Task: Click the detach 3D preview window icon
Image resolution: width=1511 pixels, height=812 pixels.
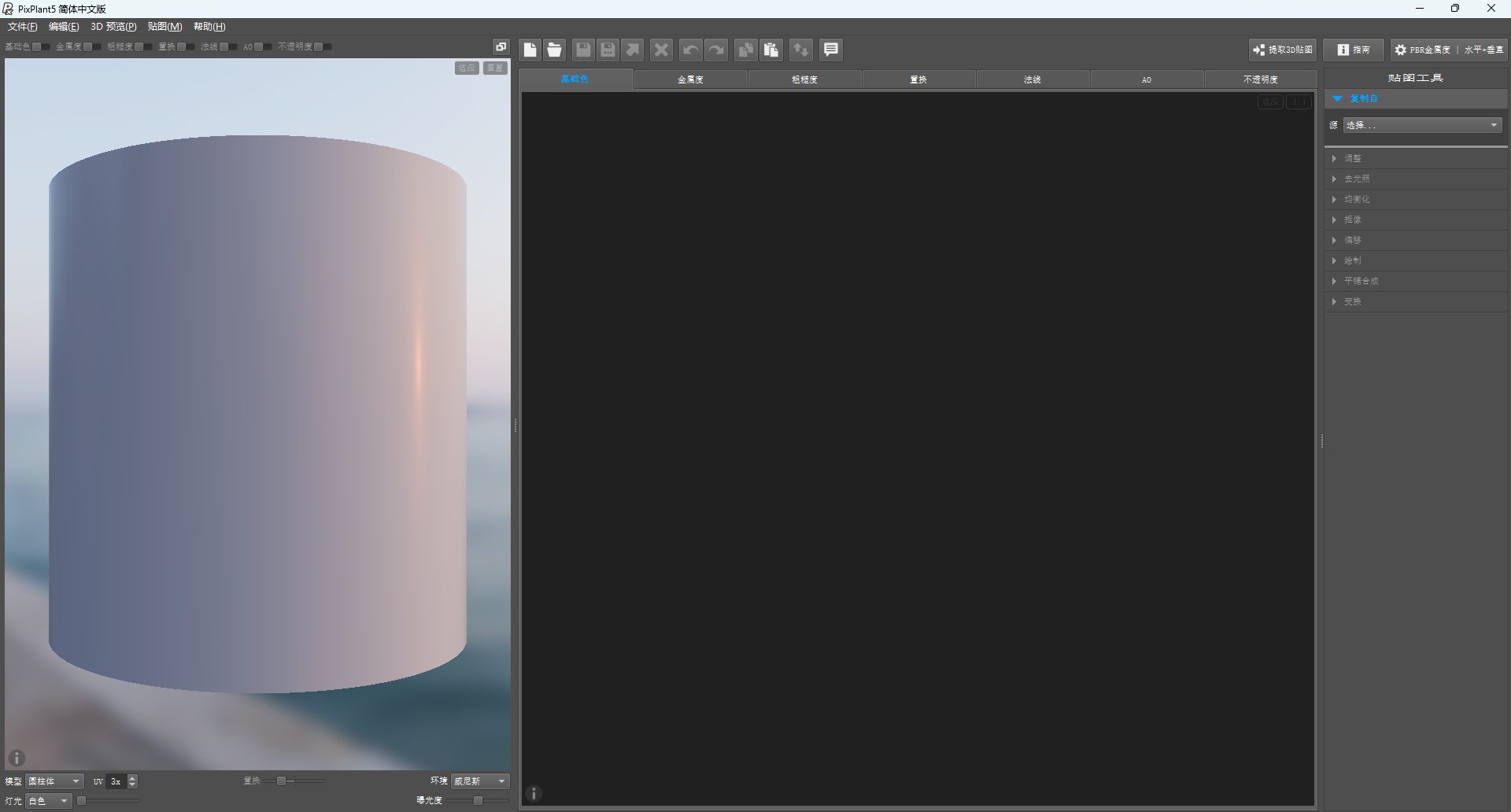Action: click(501, 47)
